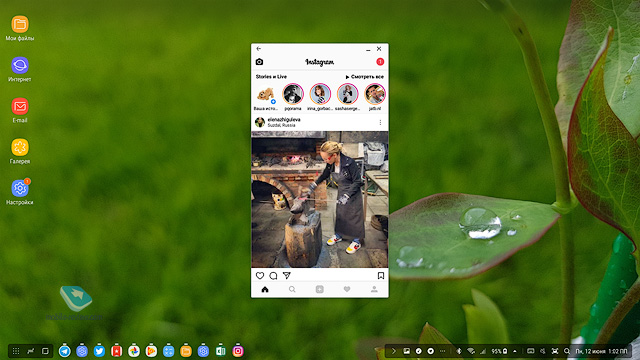Expand quick settings with the up arrow

click(x=515, y=351)
